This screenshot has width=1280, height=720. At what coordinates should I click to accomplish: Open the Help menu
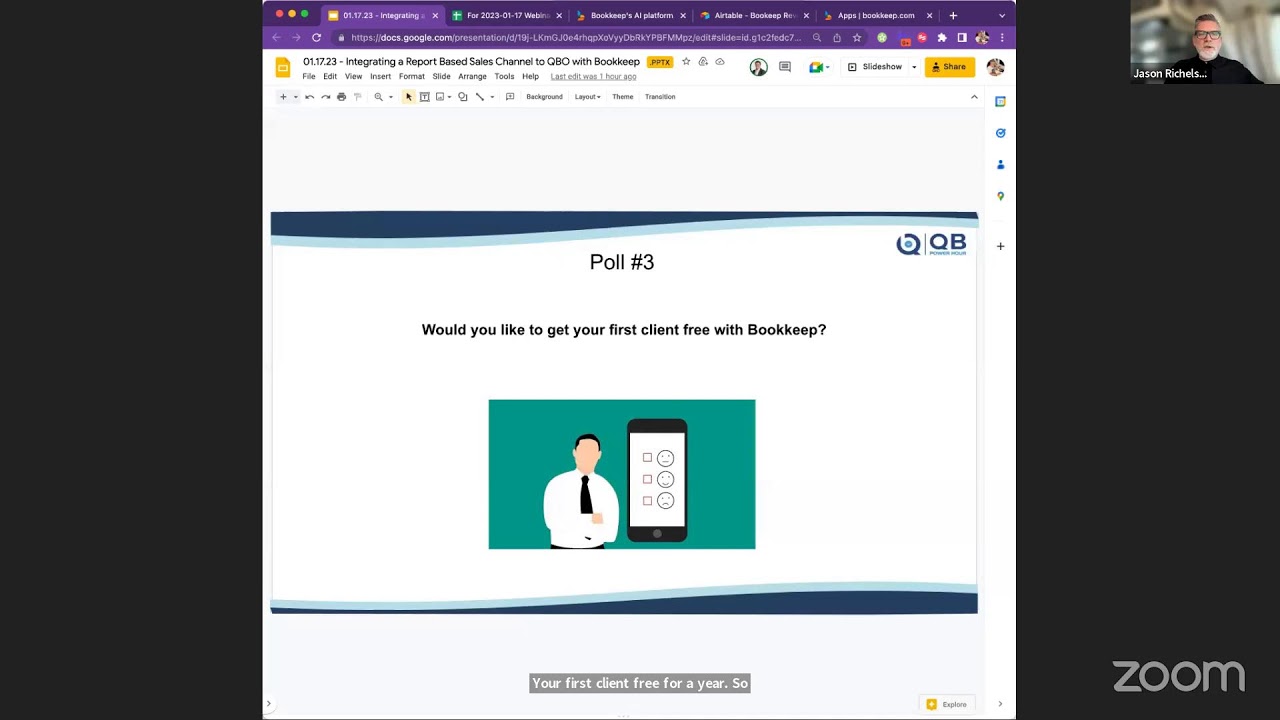pos(530,77)
